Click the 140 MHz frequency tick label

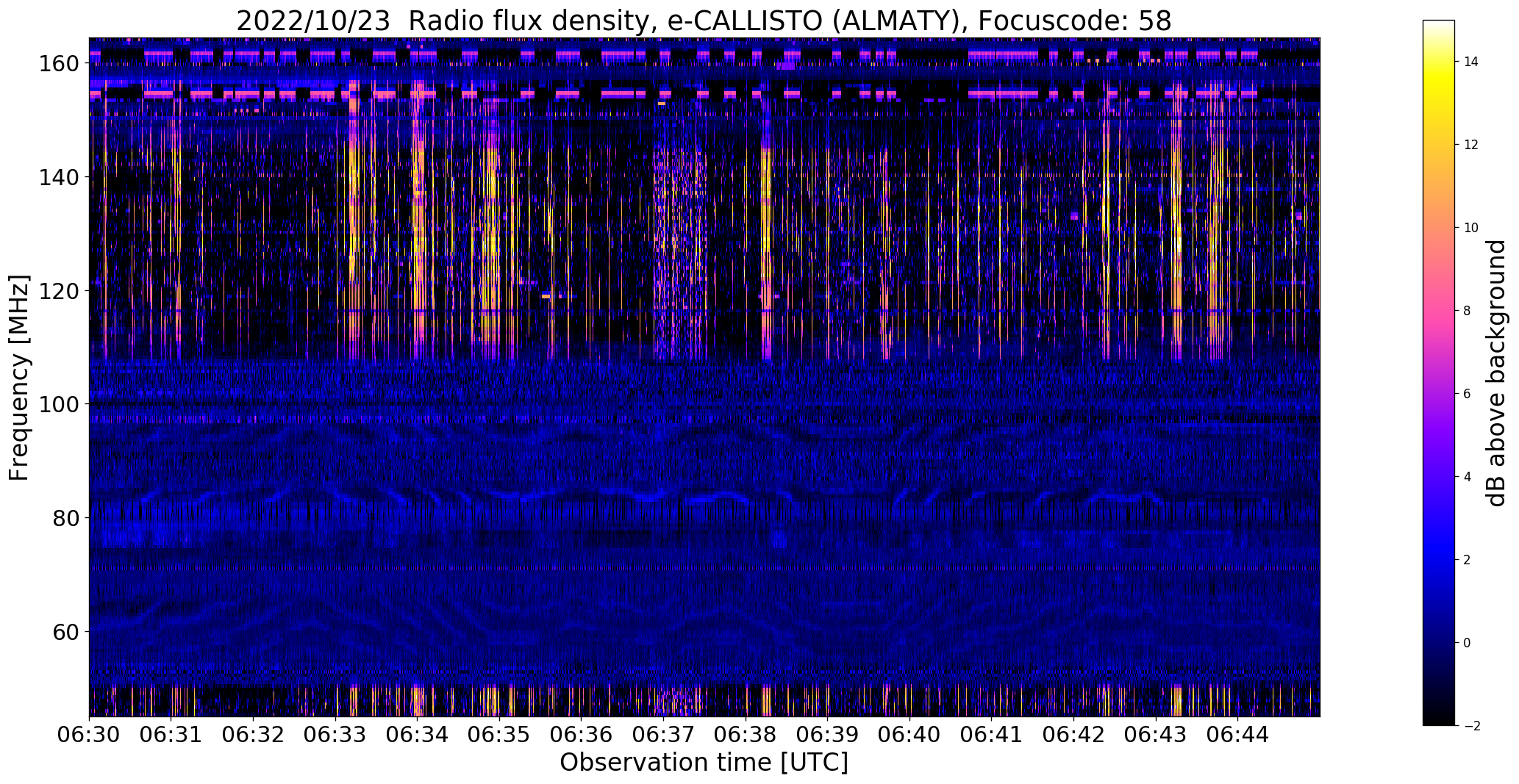coord(58,177)
